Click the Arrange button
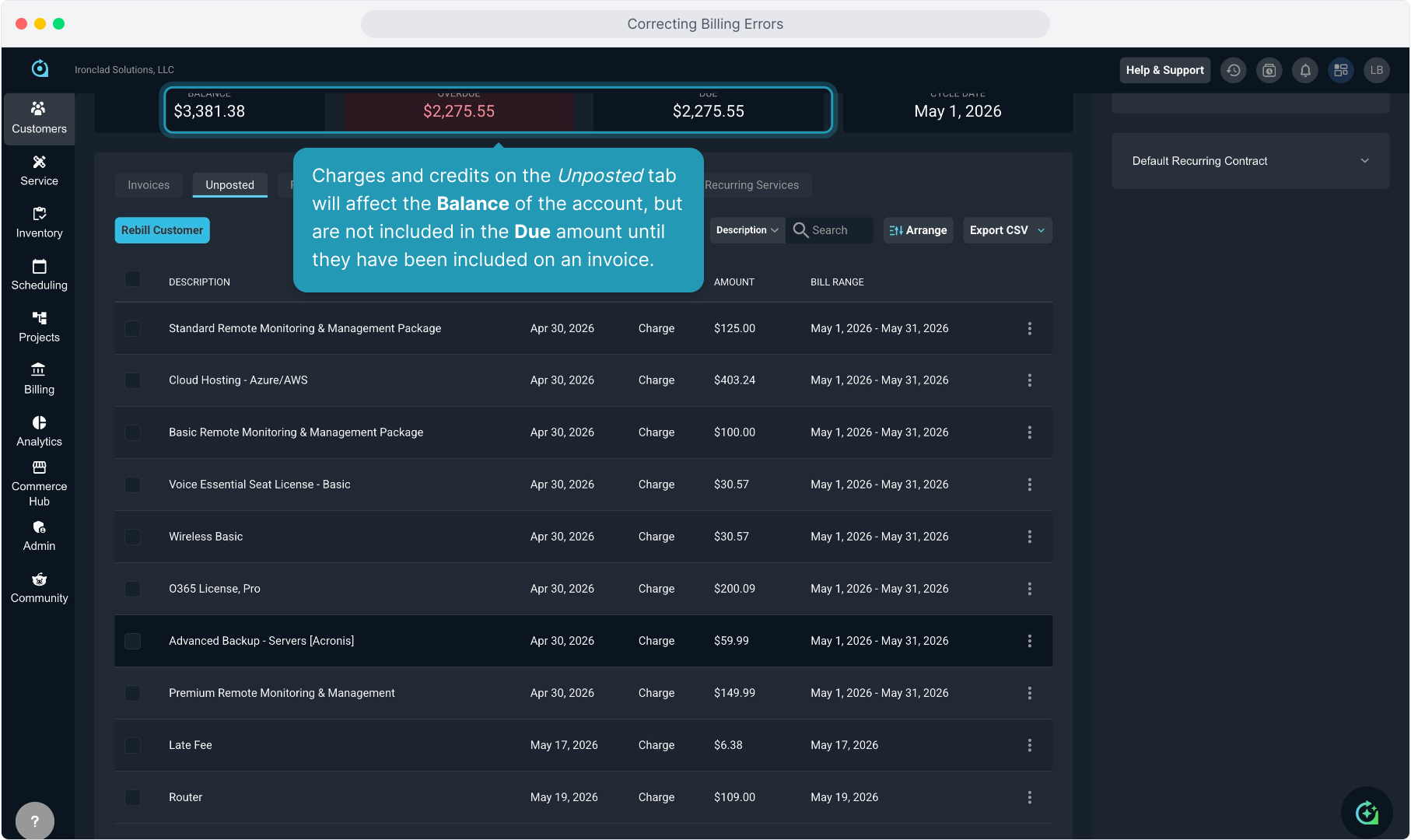Screen dimensions: 1411x840 pyautogui.click(x=918, y=230)
